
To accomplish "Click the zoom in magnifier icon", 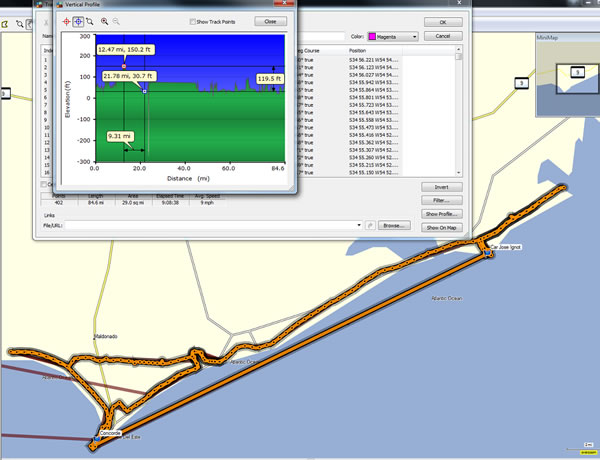I will tap(104, 21).
